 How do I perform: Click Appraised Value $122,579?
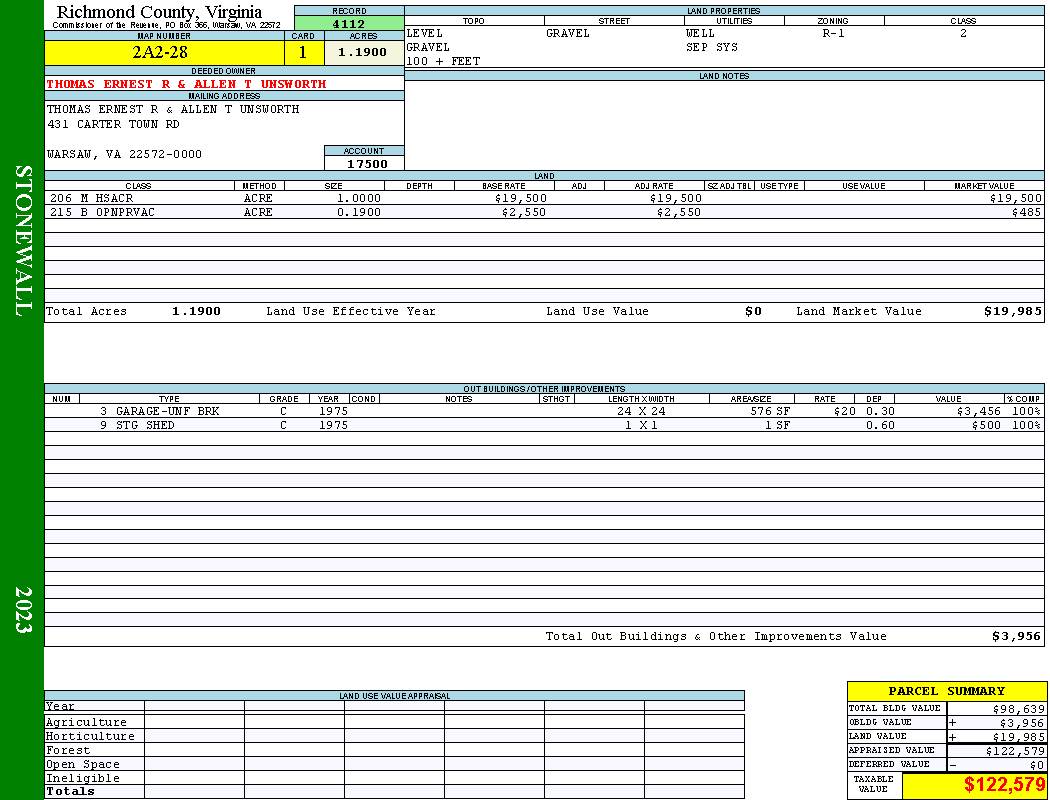pyautogui.click(x=1015, y=751)
